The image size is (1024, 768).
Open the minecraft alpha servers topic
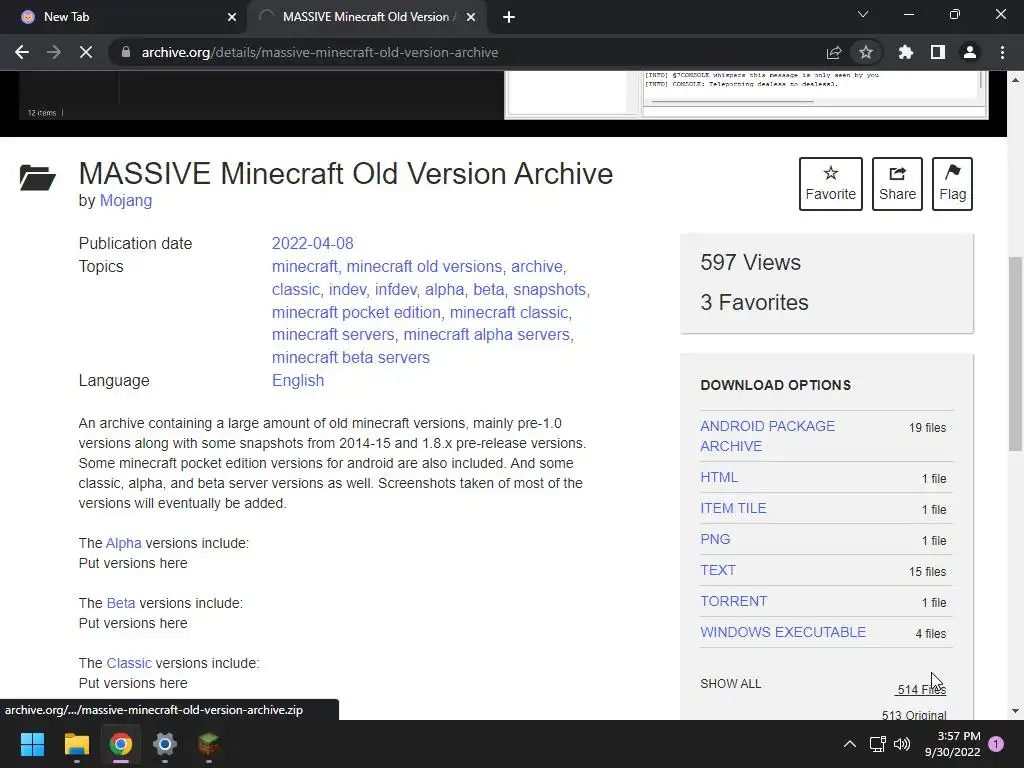pos(487,334)
